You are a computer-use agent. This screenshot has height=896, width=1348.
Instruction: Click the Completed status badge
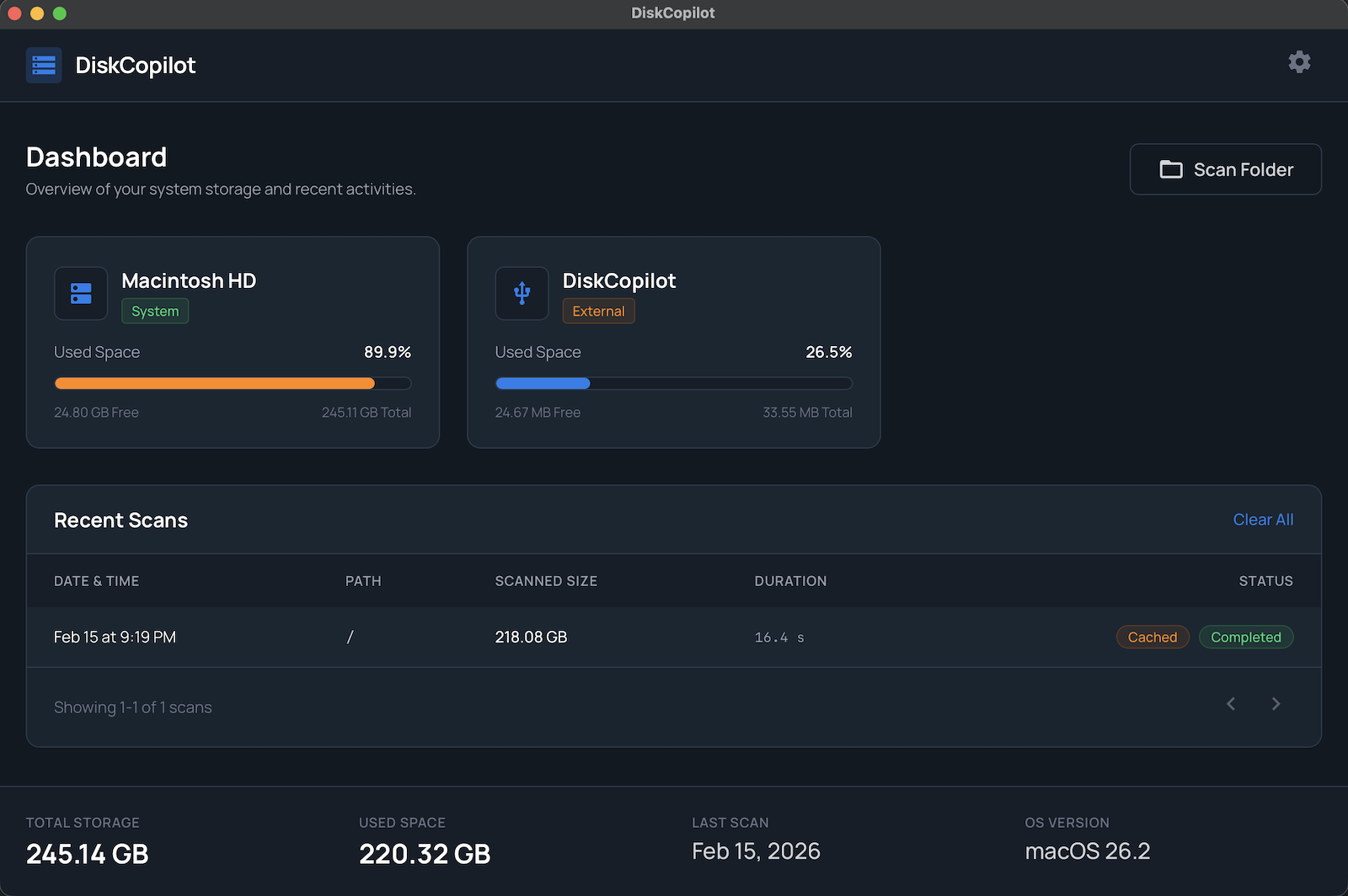tap(1246, 637)
